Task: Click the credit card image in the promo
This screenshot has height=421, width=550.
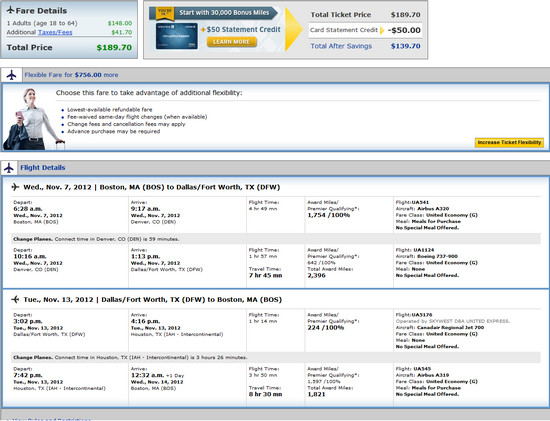Action: (176, 36)
